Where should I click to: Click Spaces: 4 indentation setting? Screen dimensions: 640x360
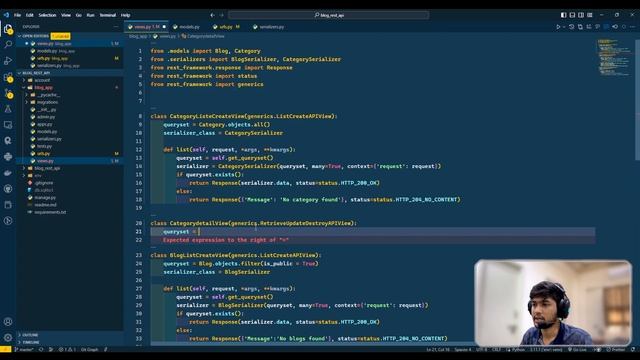[x=462, y=349]
